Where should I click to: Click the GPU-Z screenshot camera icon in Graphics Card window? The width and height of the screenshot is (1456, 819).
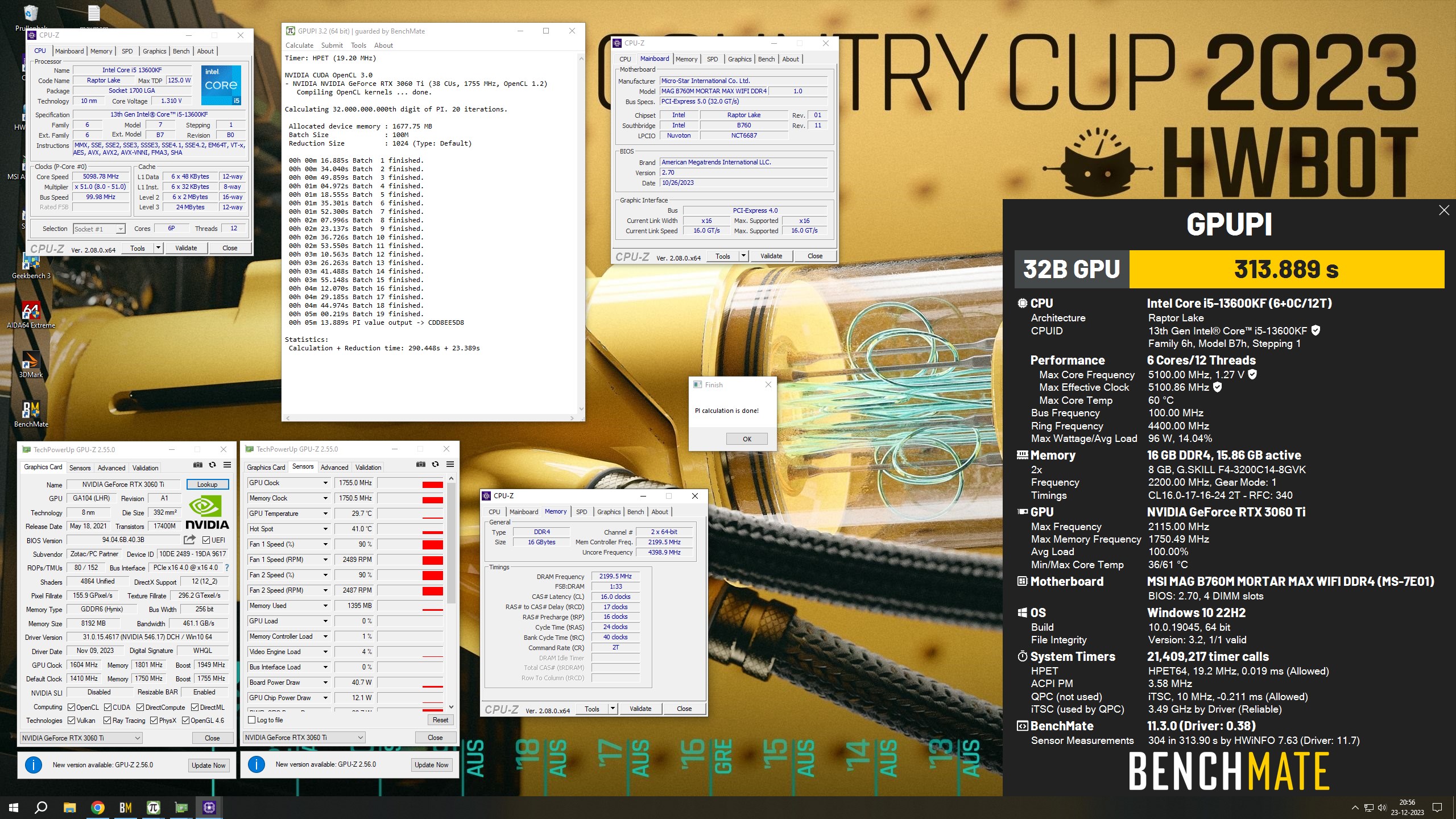click(197, 465)
